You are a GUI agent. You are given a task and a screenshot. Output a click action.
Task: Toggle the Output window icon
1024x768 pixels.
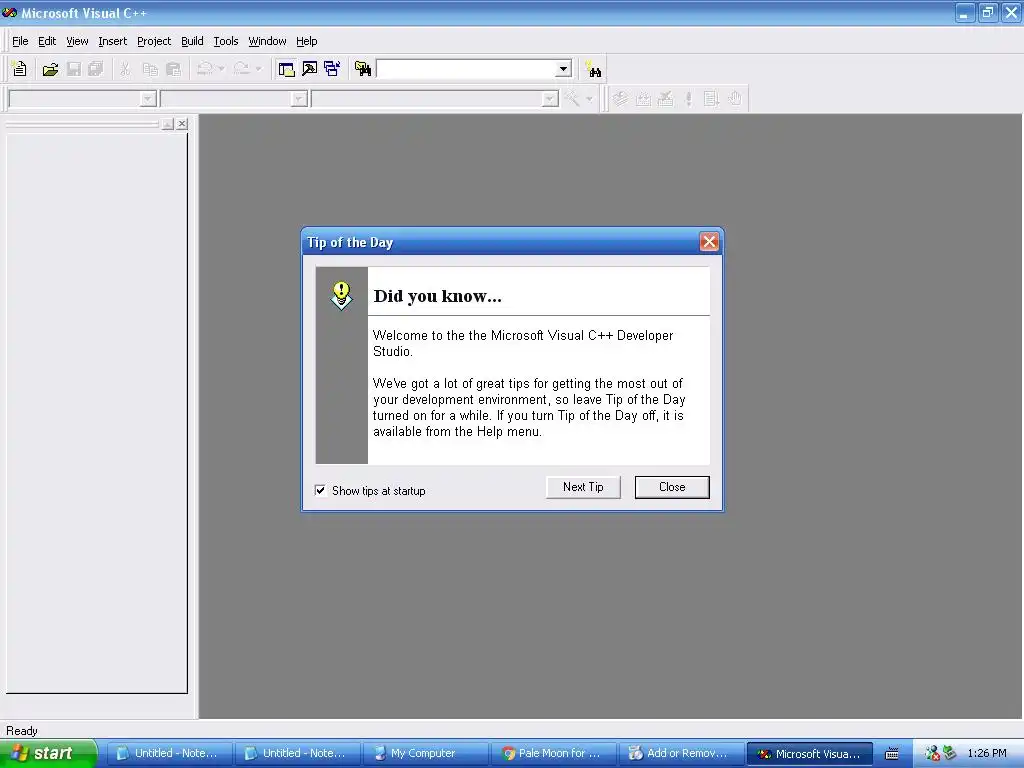pos(310,69)
